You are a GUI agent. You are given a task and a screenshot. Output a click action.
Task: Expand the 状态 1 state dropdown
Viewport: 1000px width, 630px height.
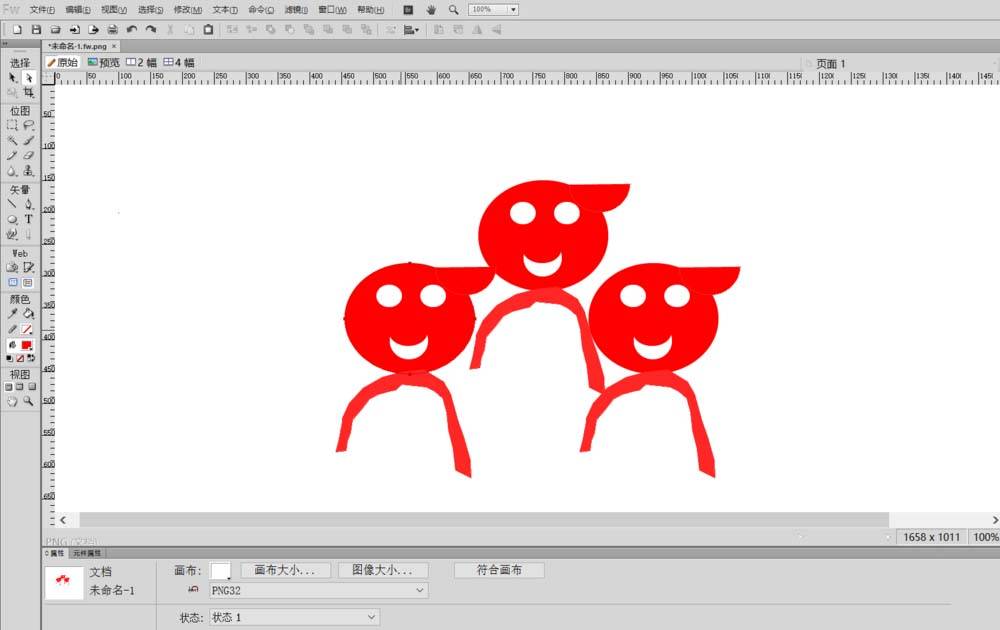[x=293, y=617]
